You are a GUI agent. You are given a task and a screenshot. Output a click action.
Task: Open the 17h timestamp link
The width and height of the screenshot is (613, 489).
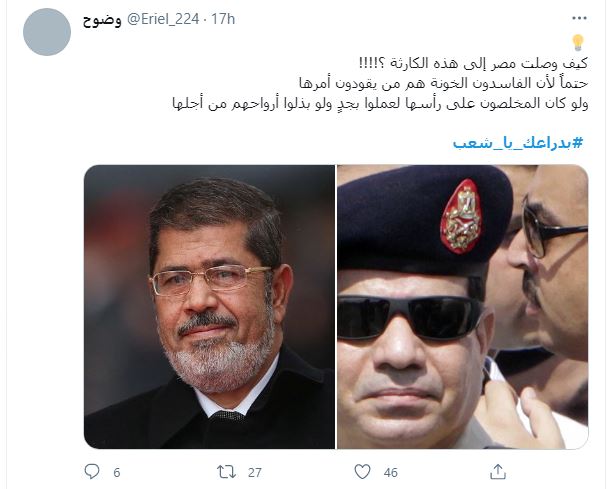click(x=223, y=19)
